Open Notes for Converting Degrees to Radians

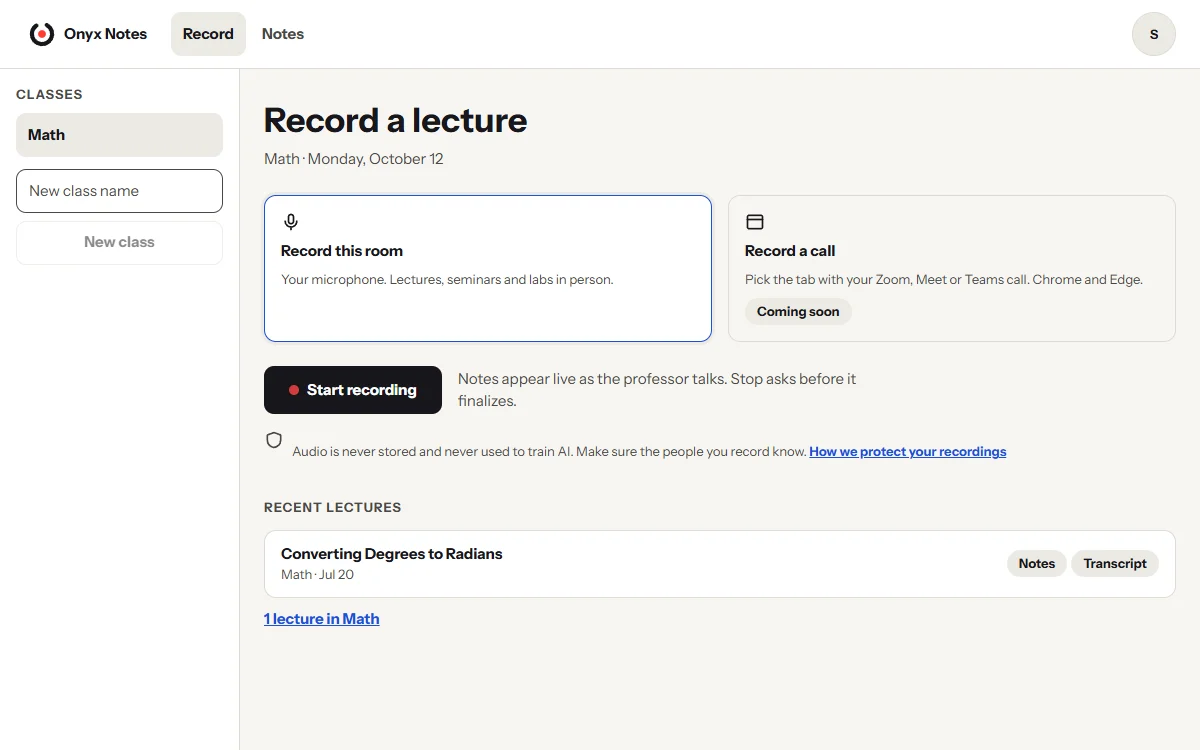click(x=1037, y=564)
